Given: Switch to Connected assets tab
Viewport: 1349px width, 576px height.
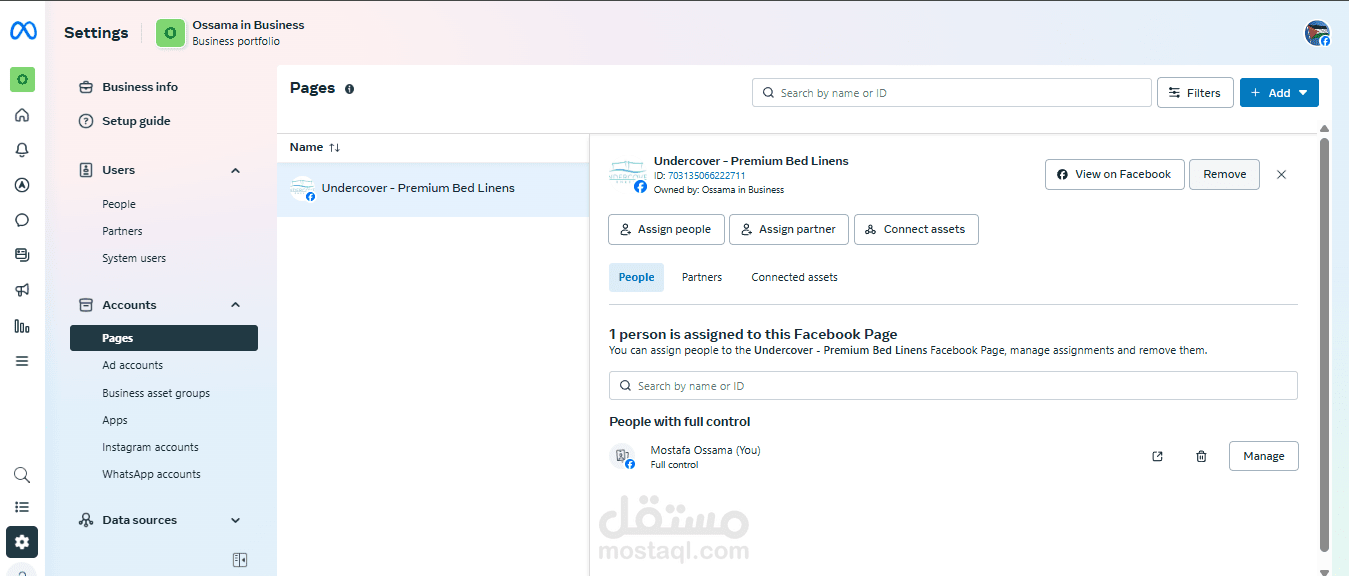Looking at the screenshot, I should coord(795,277).
